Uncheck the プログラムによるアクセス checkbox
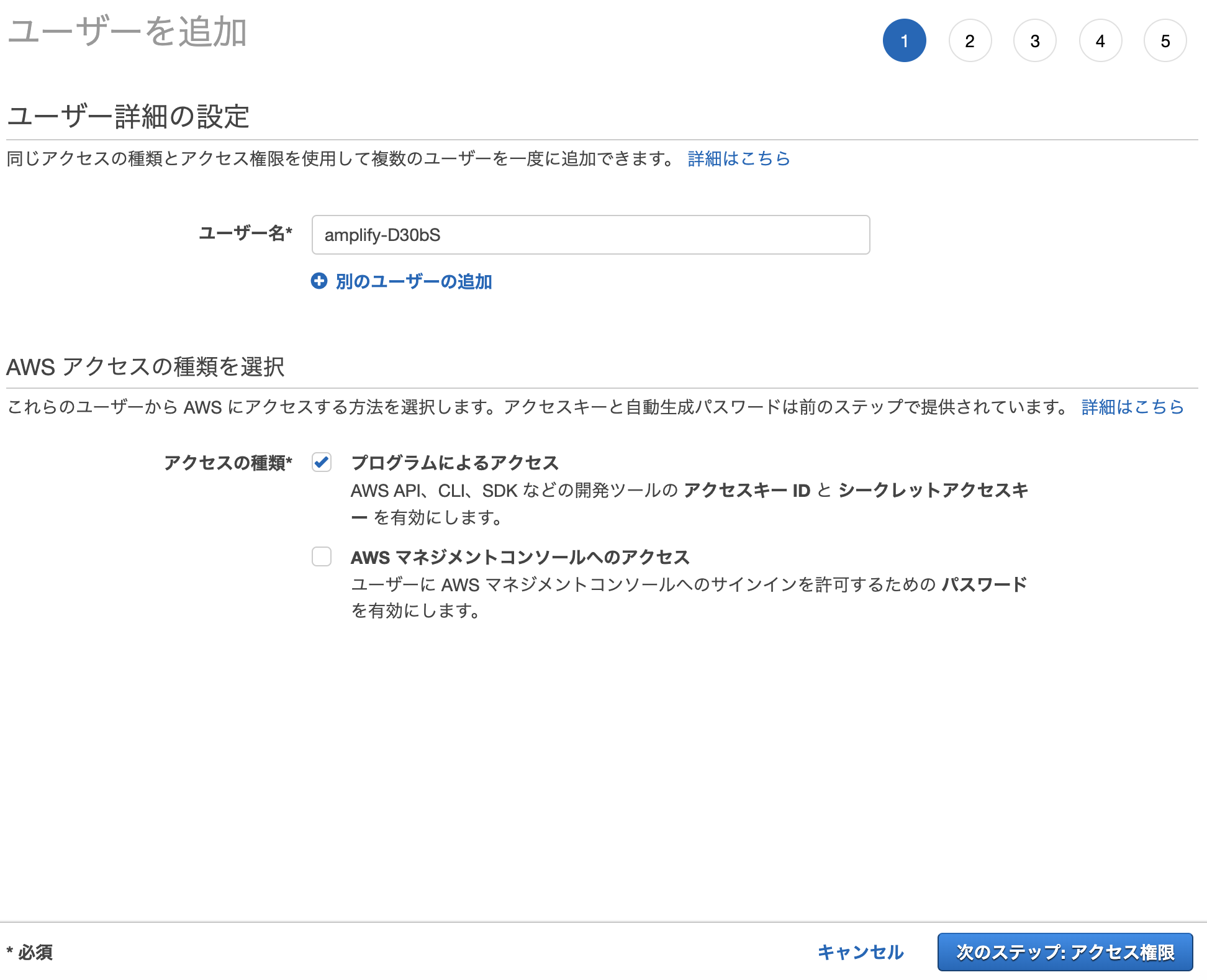This screenshot has width=1207, height=980. (322, 463)
